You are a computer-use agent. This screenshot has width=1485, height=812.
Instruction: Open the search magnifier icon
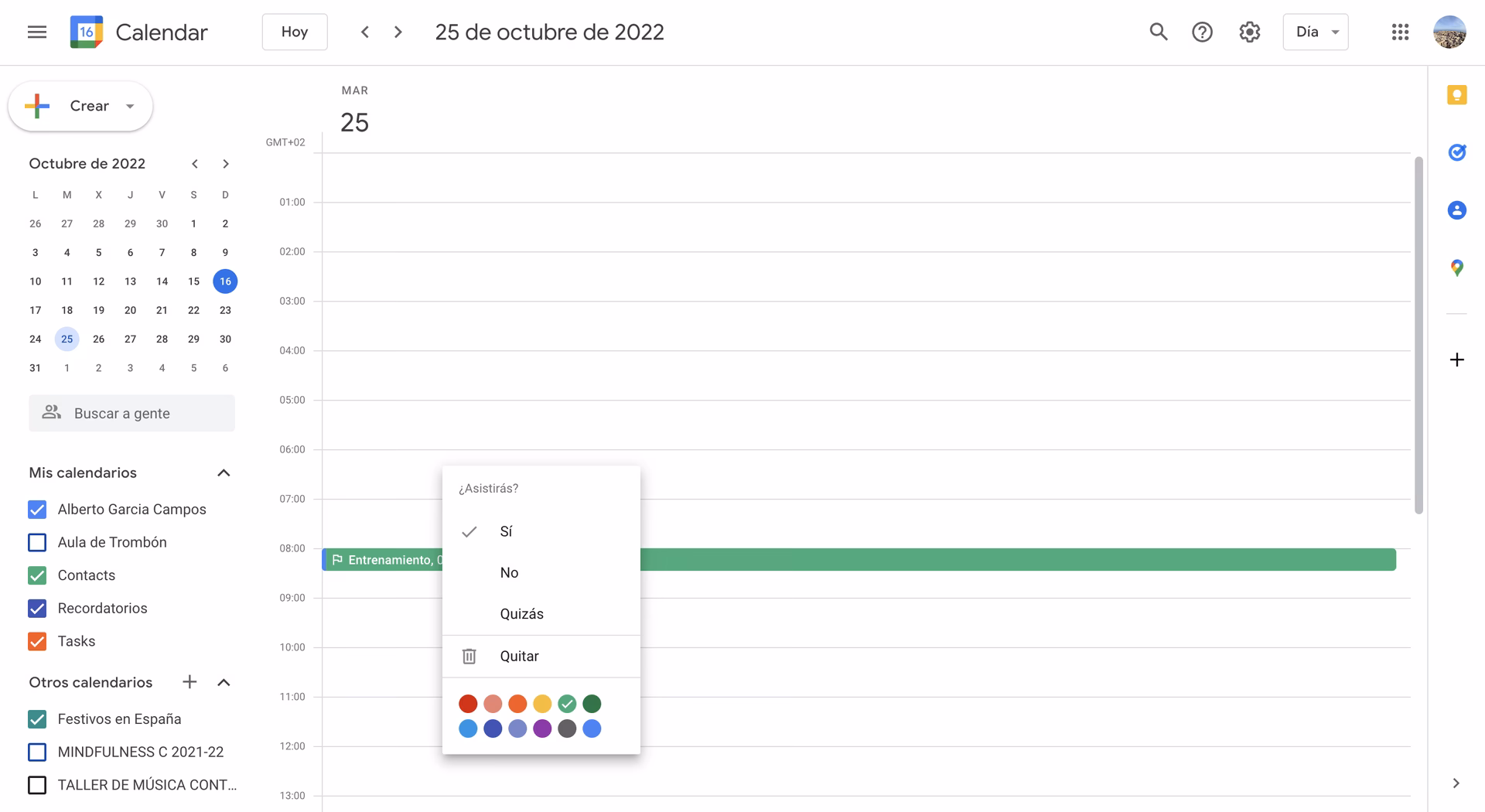click(x=1158, y=32)
